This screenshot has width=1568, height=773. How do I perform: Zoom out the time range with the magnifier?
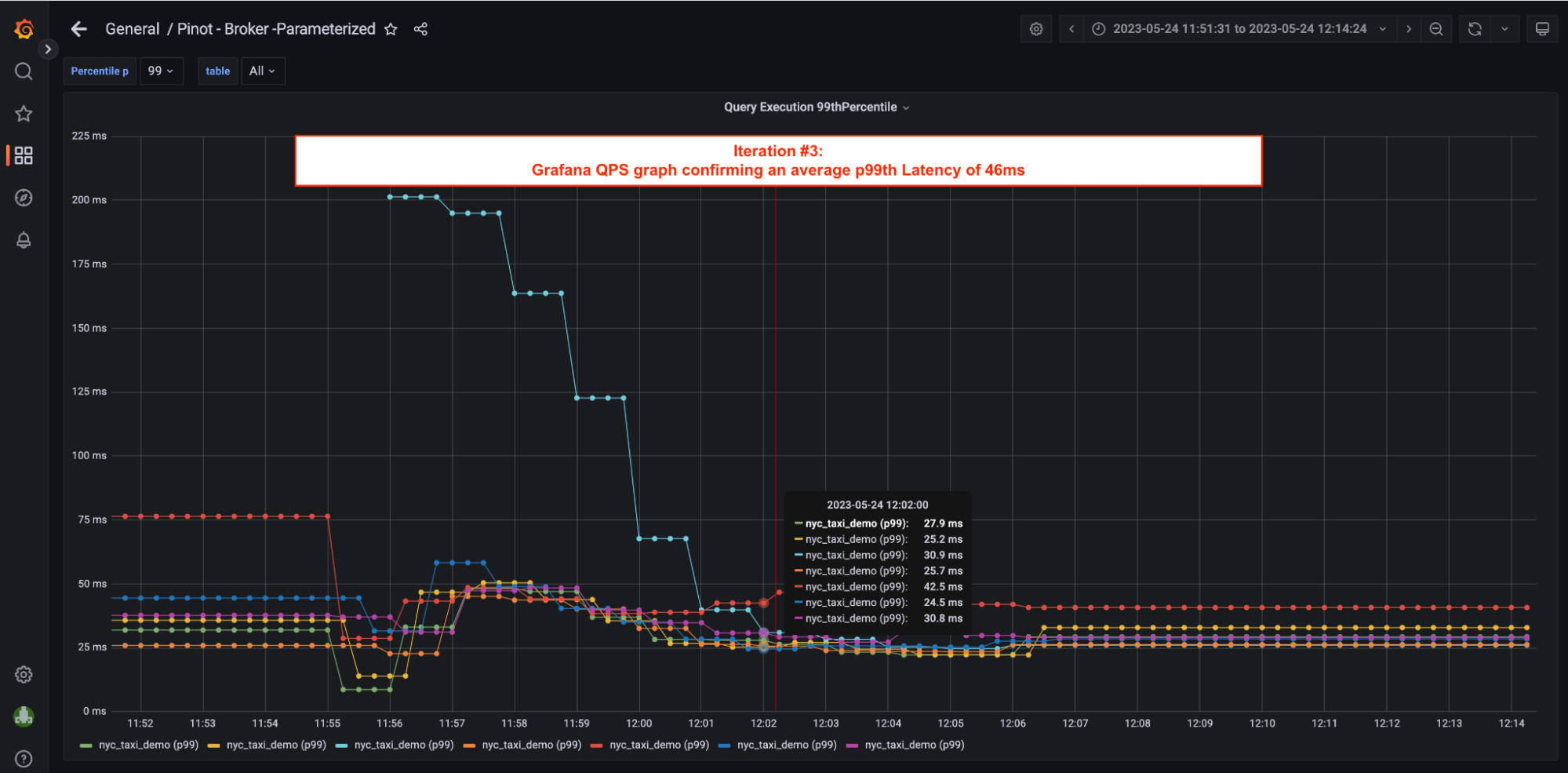(x=1436, y=29)
